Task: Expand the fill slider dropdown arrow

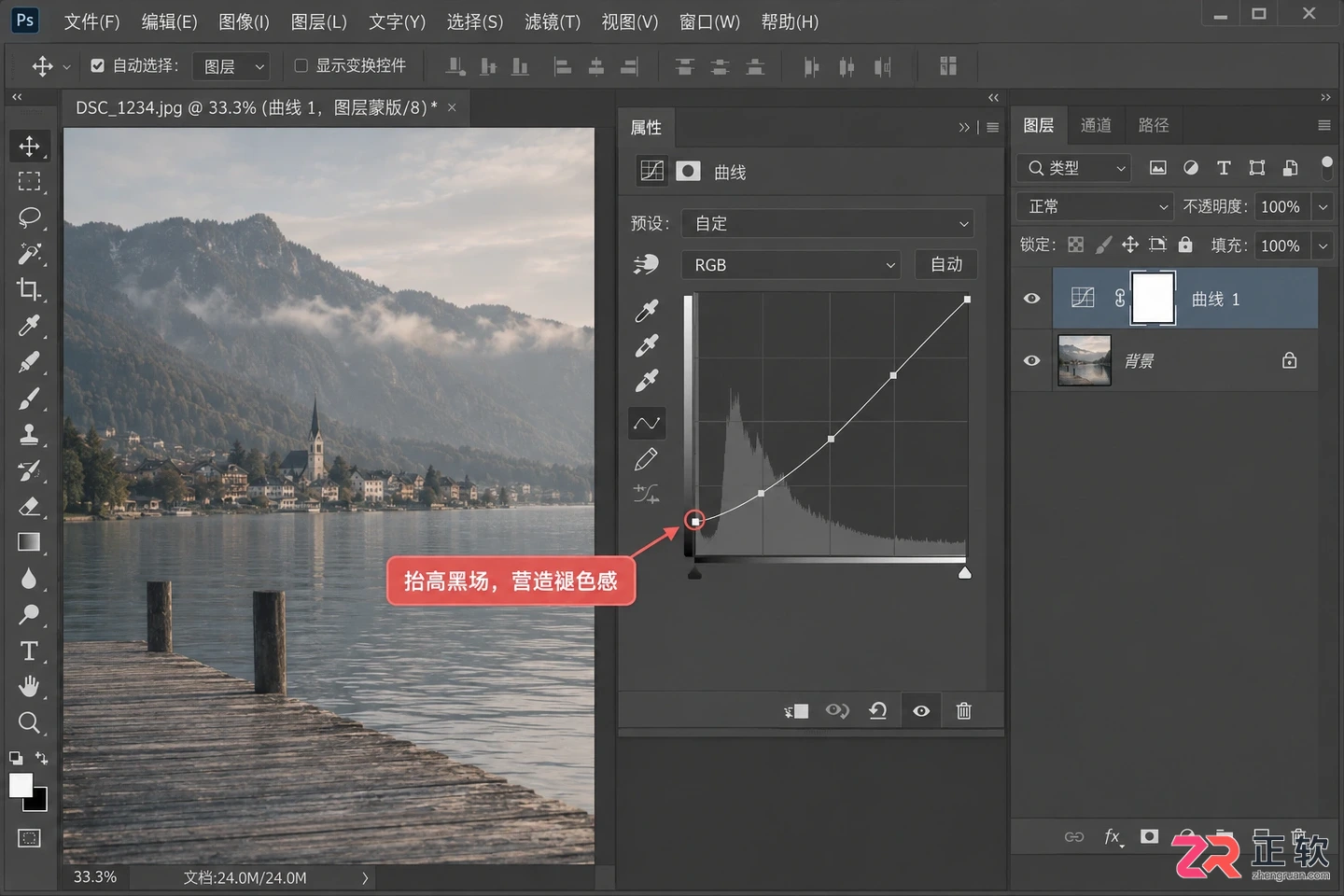Action: pos(1323,245)
